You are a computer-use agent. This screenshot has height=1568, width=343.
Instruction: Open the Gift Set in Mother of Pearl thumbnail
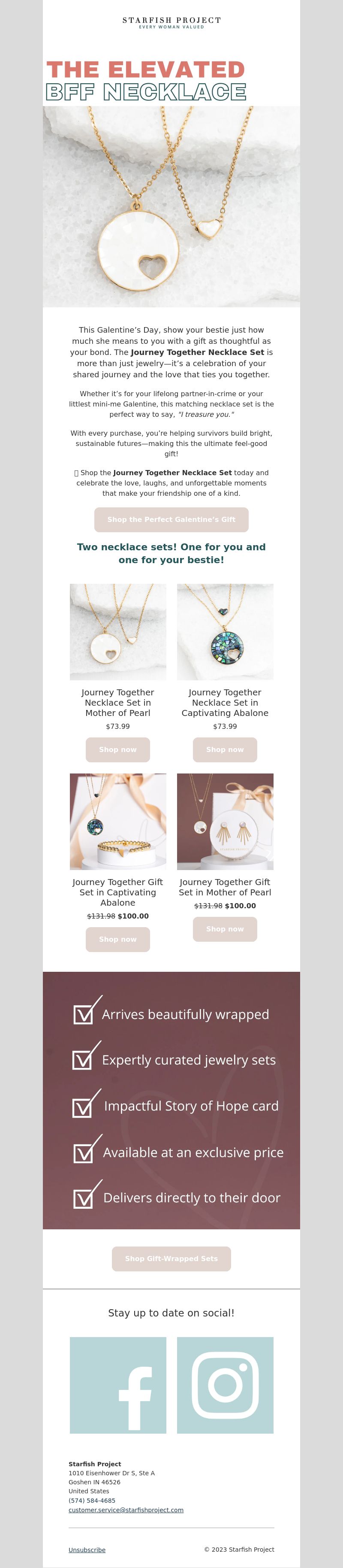pos(225,821)
